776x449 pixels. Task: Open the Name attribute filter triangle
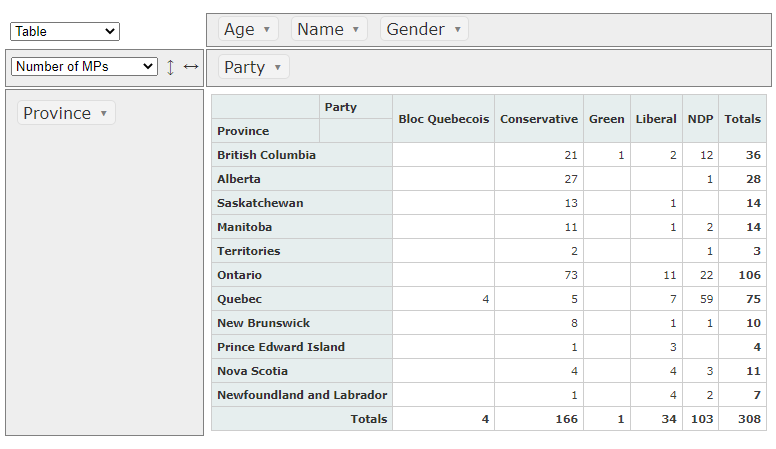click(x=355, y=29)
